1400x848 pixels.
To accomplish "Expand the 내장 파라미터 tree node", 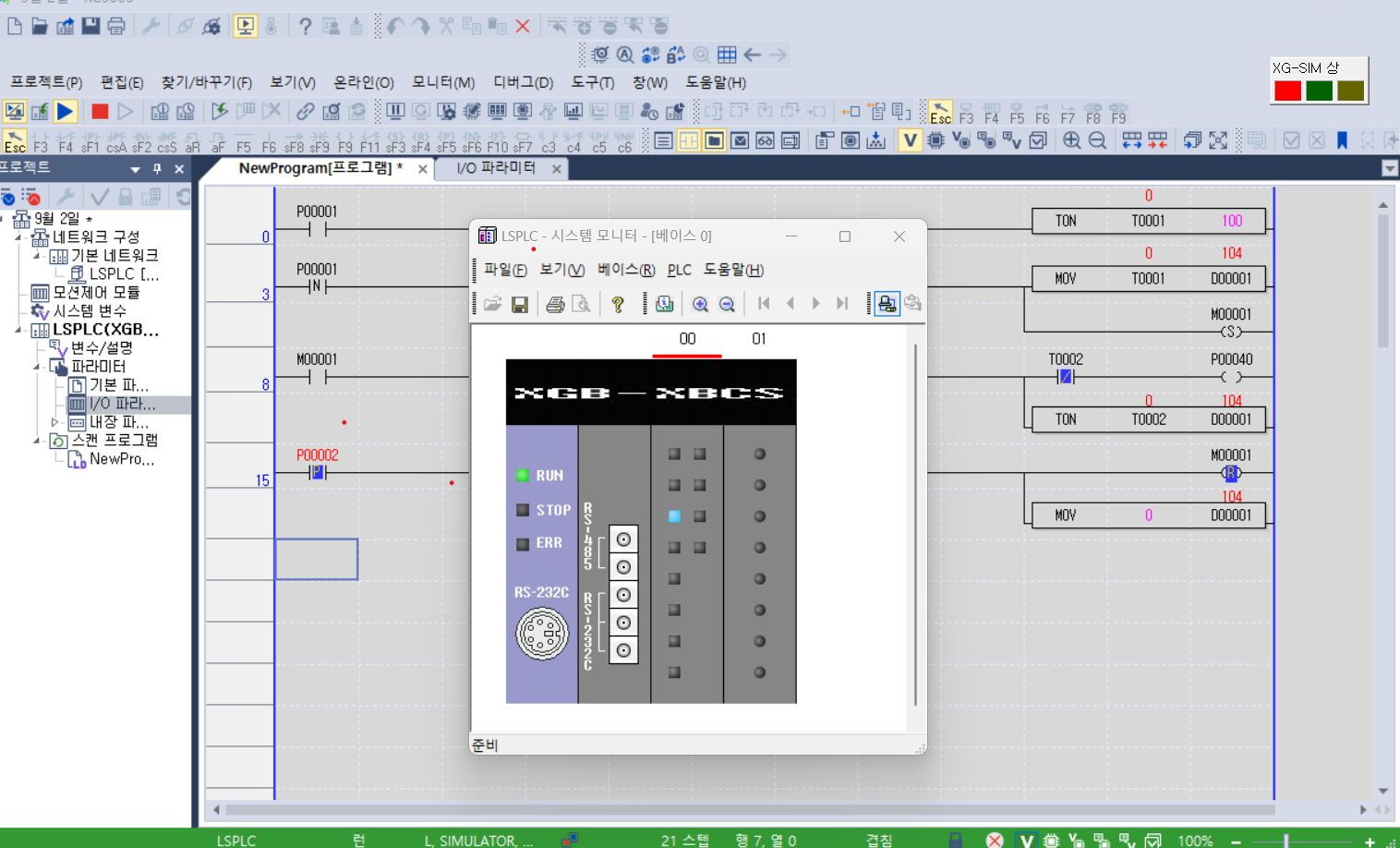I will 54,421.
